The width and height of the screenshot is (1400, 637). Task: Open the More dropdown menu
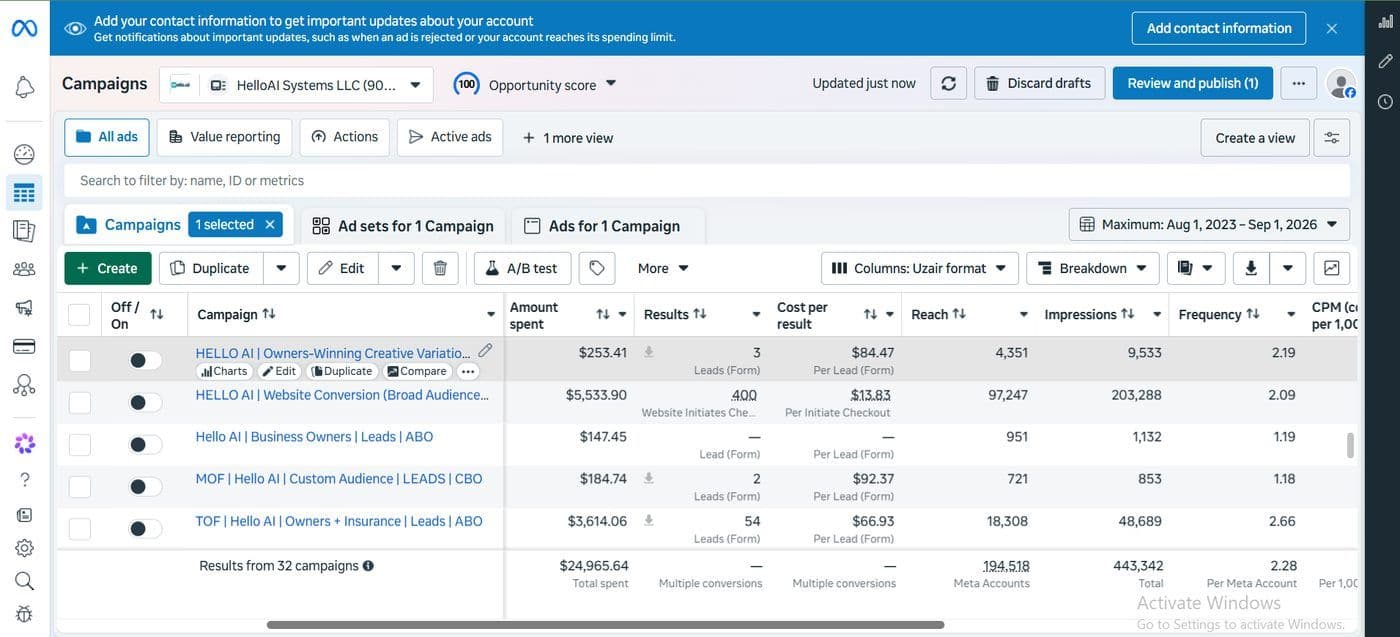[x=663, y=268]
